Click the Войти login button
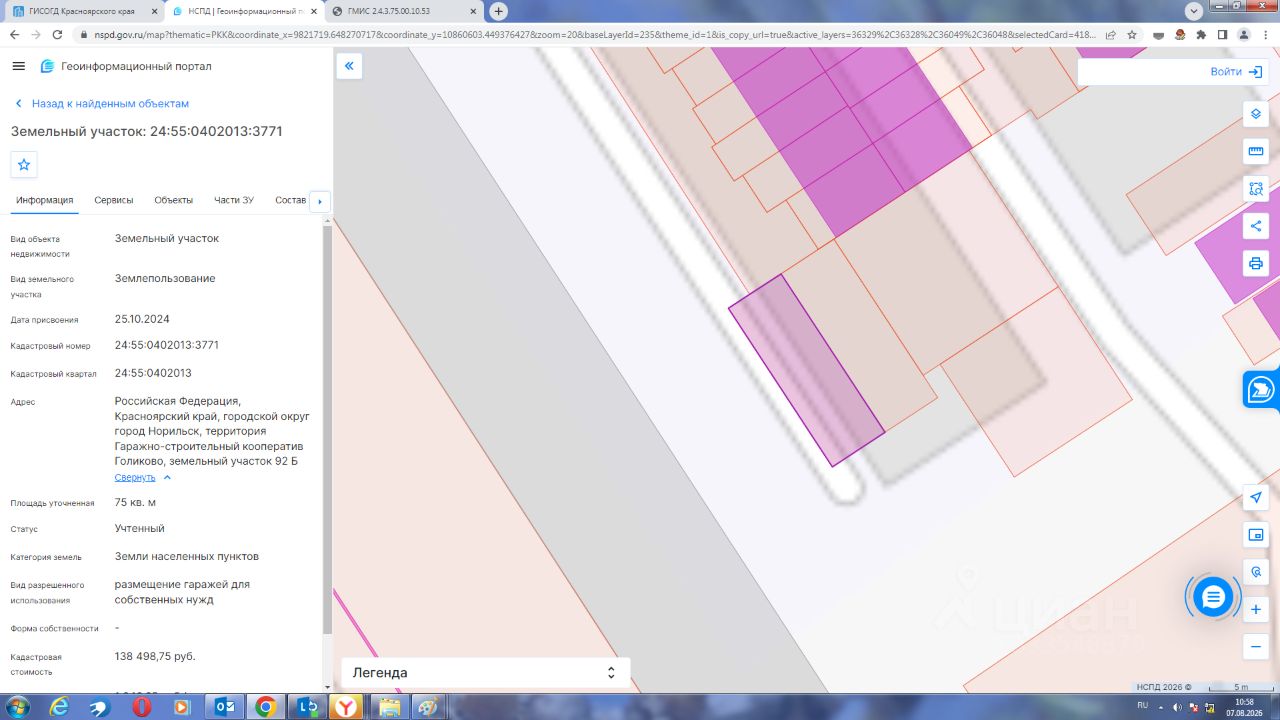The height and width of the screenshot is (720, 1280). (x=1236, y=72)
